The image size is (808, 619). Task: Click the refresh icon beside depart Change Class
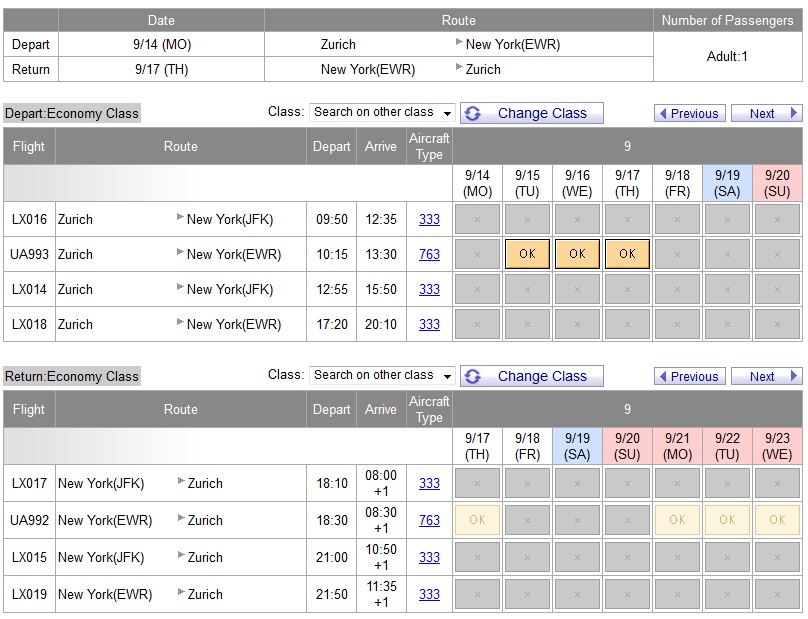[x=473, y=113]
